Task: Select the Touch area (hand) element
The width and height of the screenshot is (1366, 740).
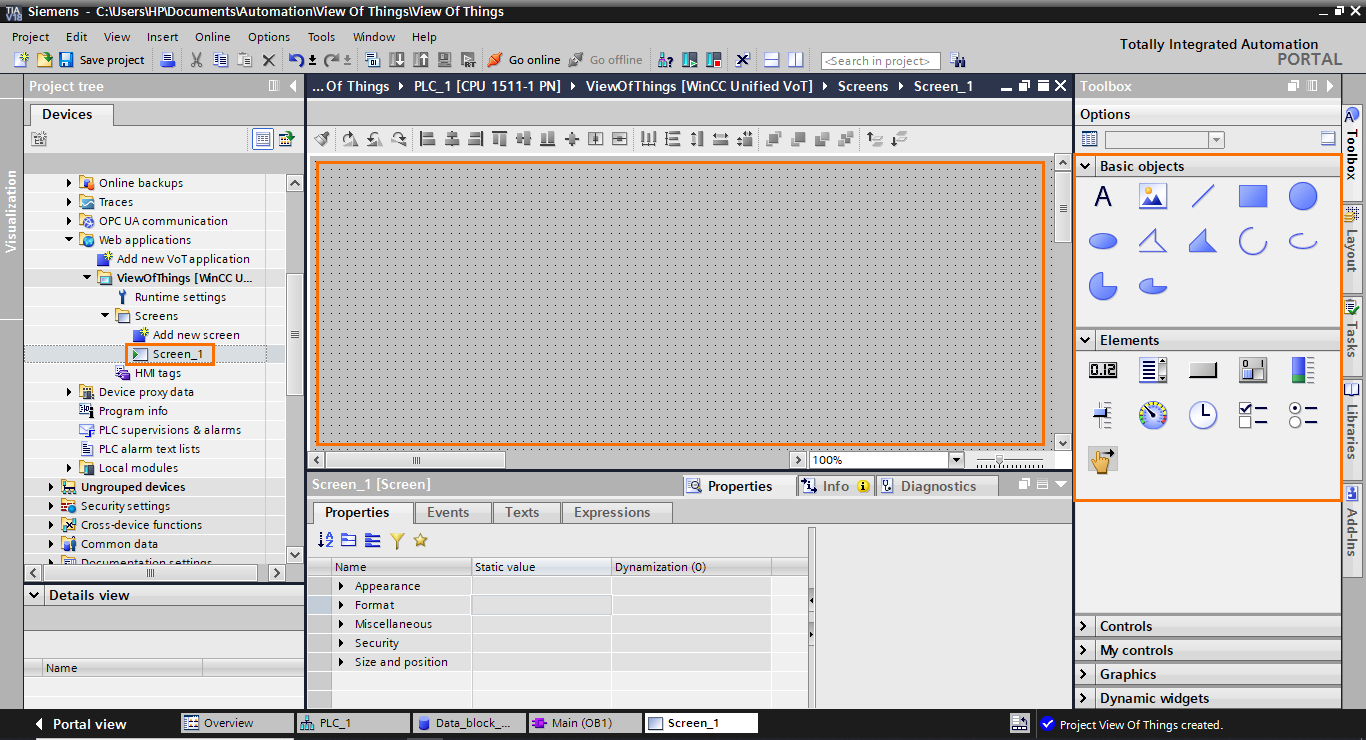Action: (x=1103, y=460)
